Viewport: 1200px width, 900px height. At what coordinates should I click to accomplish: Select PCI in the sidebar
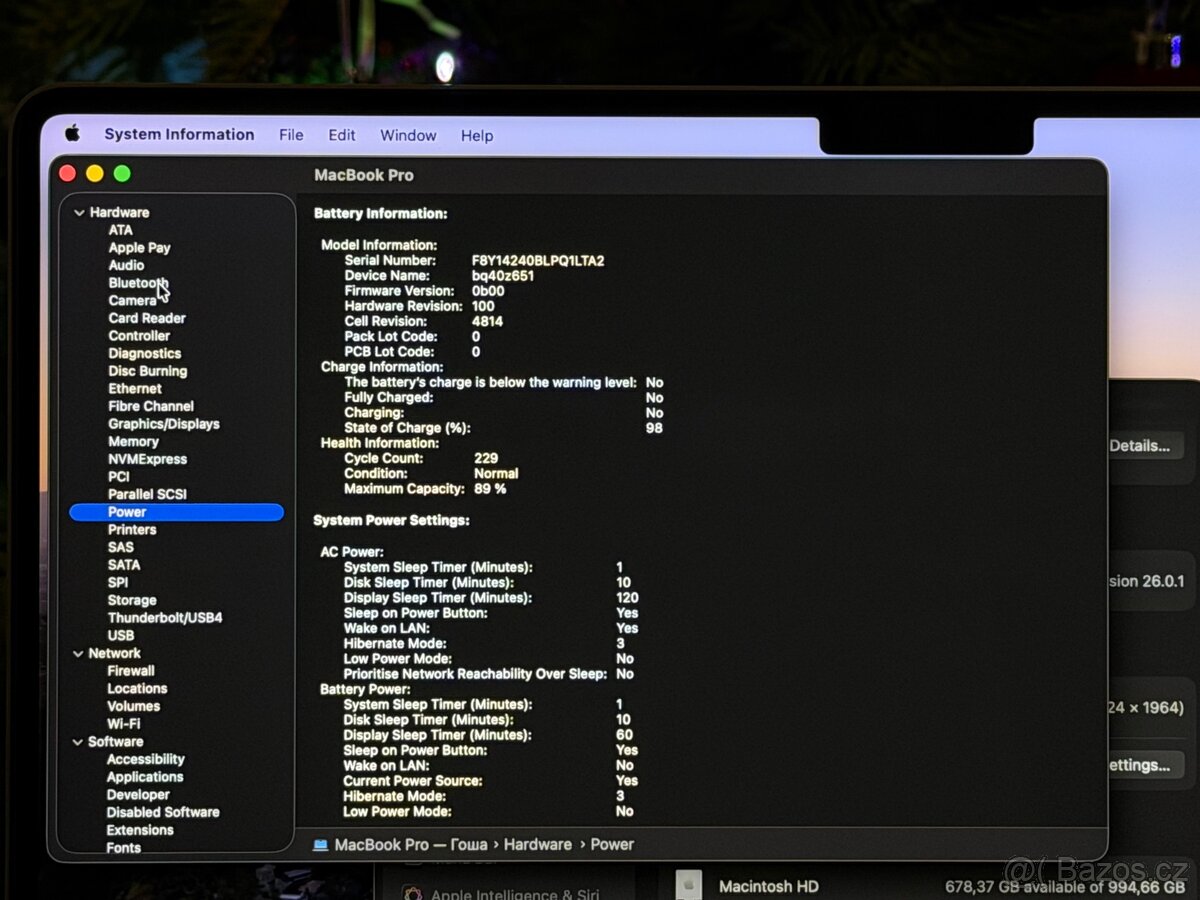[x=119, y=477]
